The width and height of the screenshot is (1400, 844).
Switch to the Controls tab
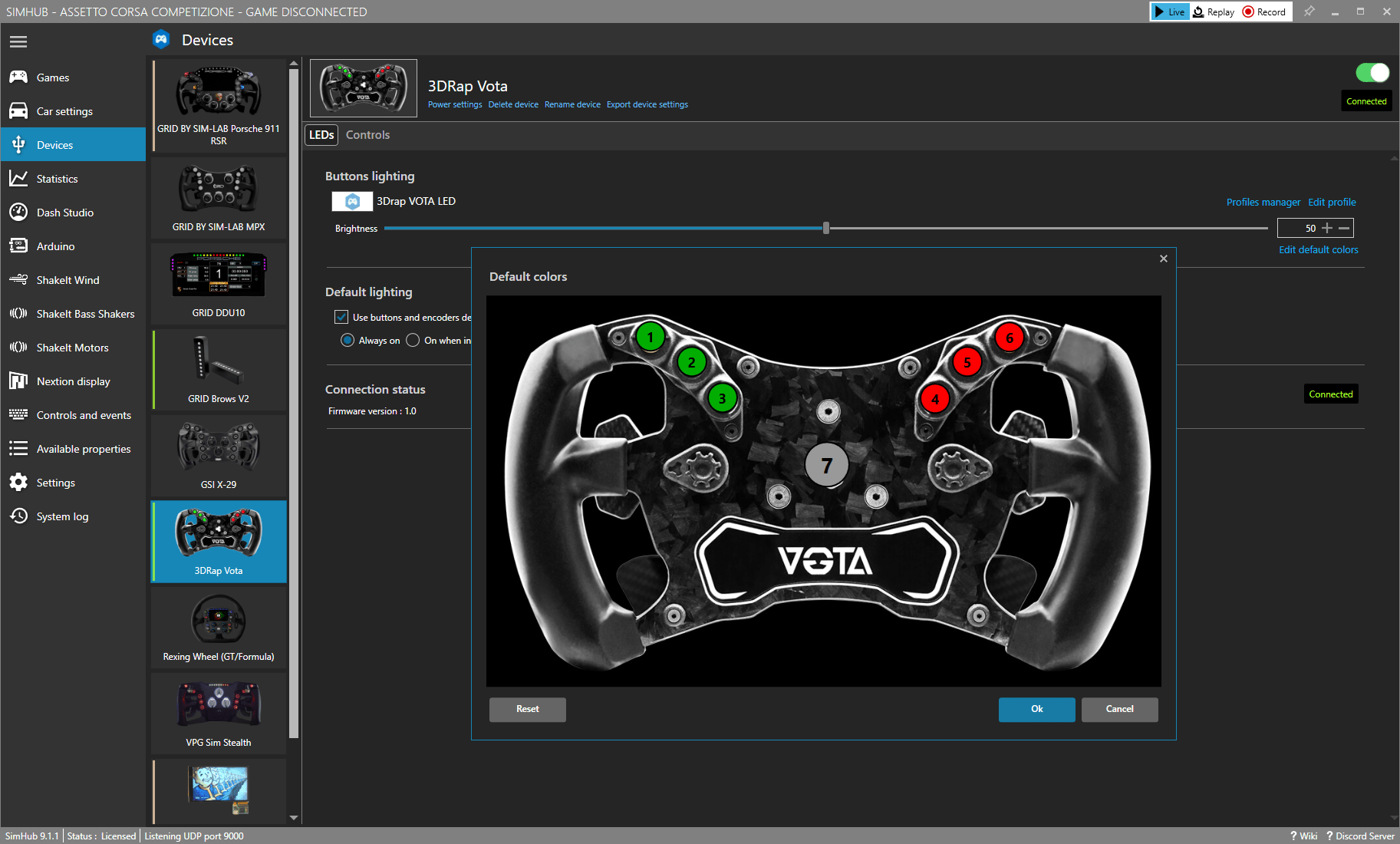(x=367, y=135)
